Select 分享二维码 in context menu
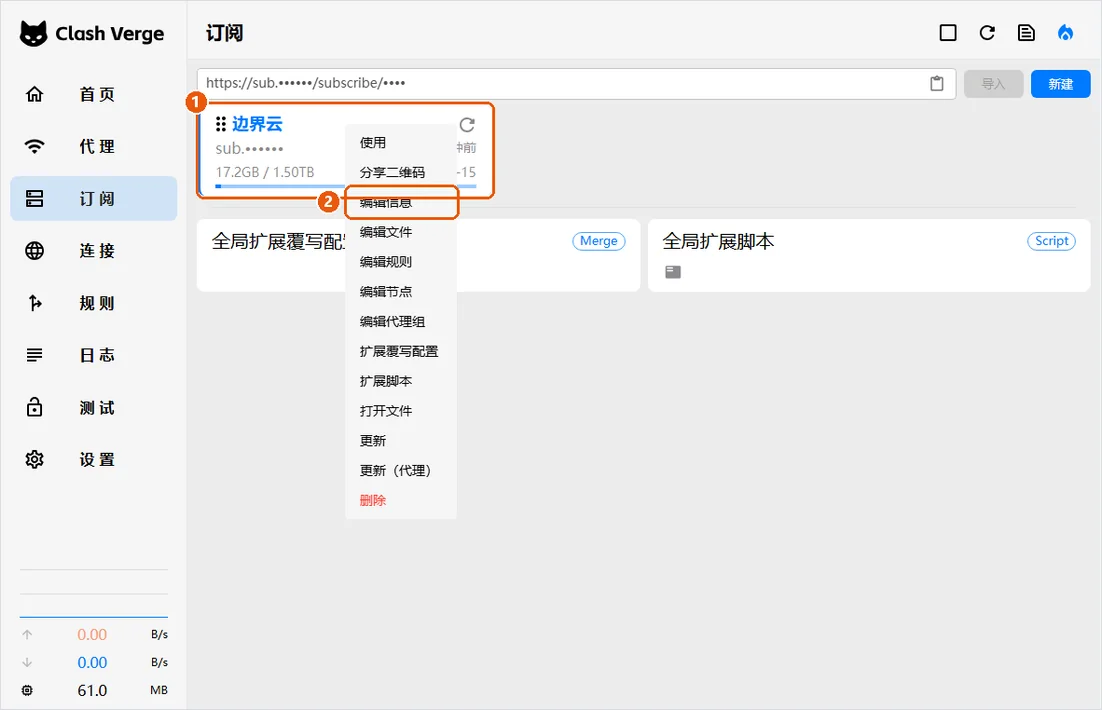 (x=401, y=172)
